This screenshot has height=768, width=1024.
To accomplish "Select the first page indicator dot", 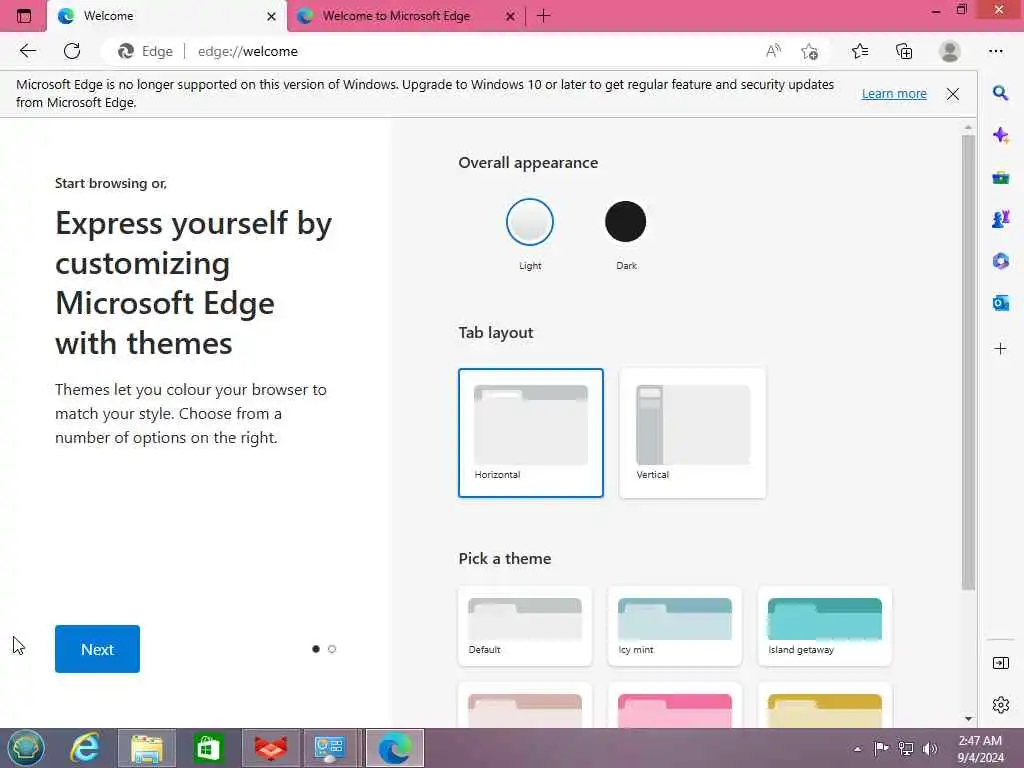I will click(x=316, y=649).
